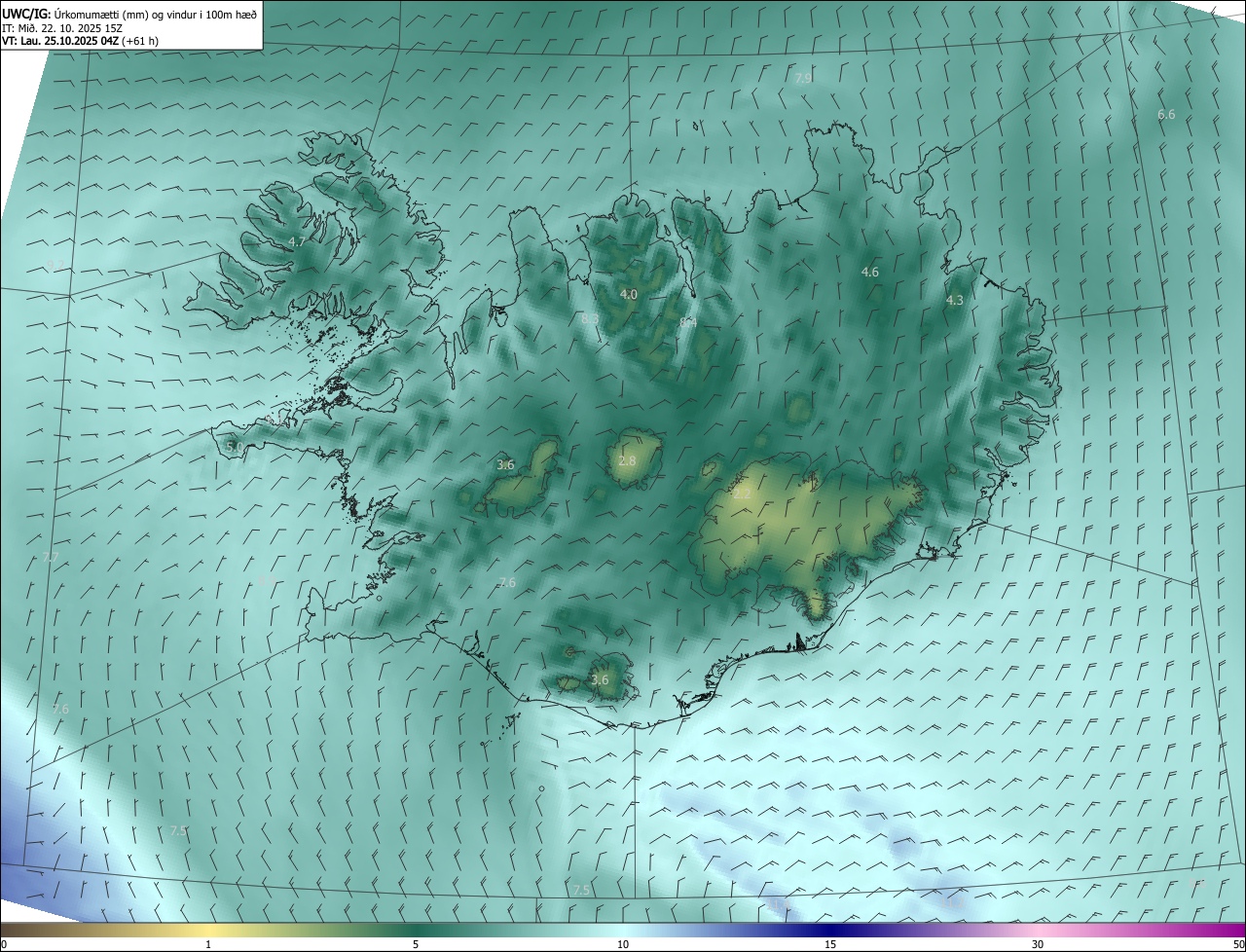Click the 5.0 value on the map
1246x952 pixels.
[x=234, y=447]
